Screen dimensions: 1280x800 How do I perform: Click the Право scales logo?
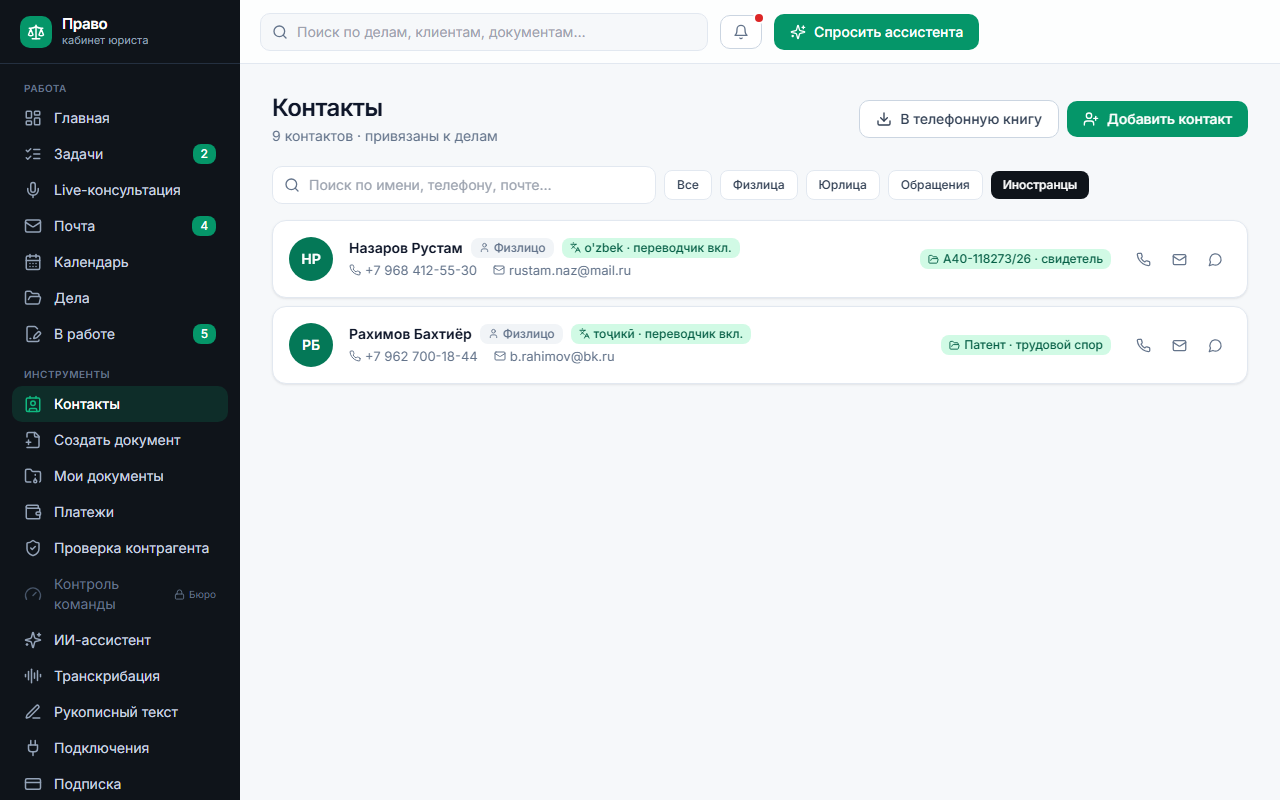[36, 32]
